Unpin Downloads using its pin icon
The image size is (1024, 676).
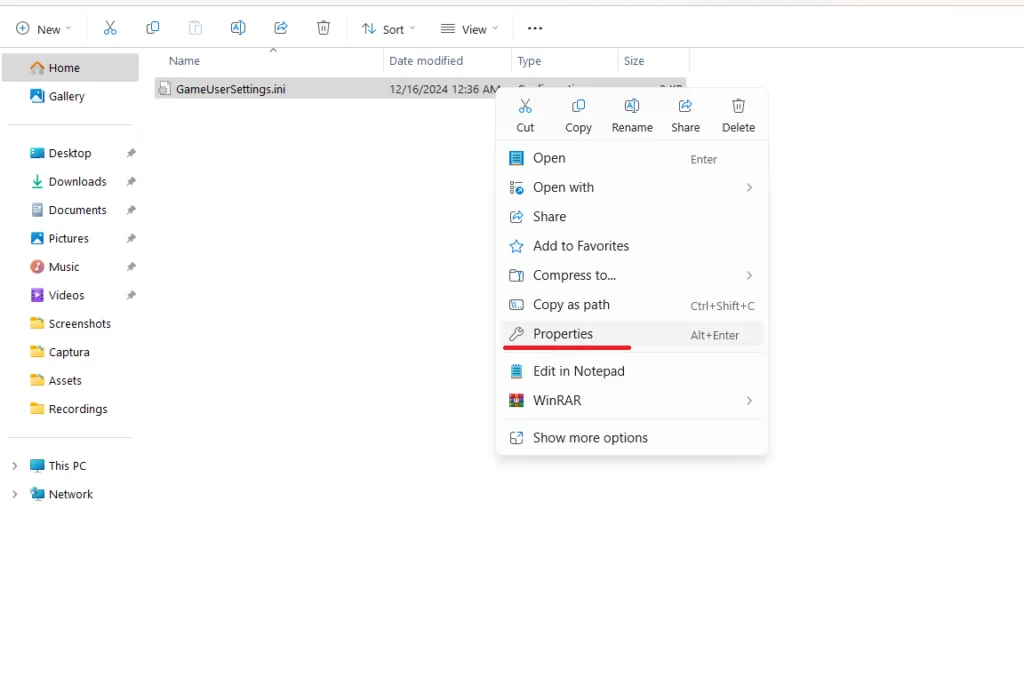pyautogui.click(x=131, y=182)
